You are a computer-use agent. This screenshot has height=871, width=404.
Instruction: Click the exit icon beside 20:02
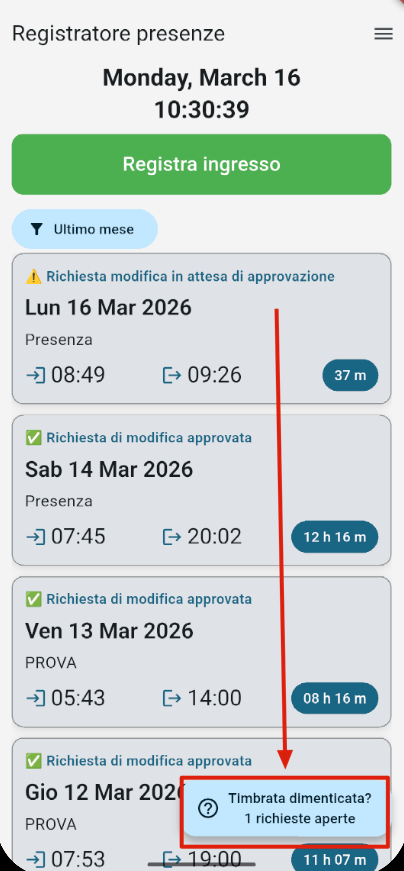pos(172,537)
